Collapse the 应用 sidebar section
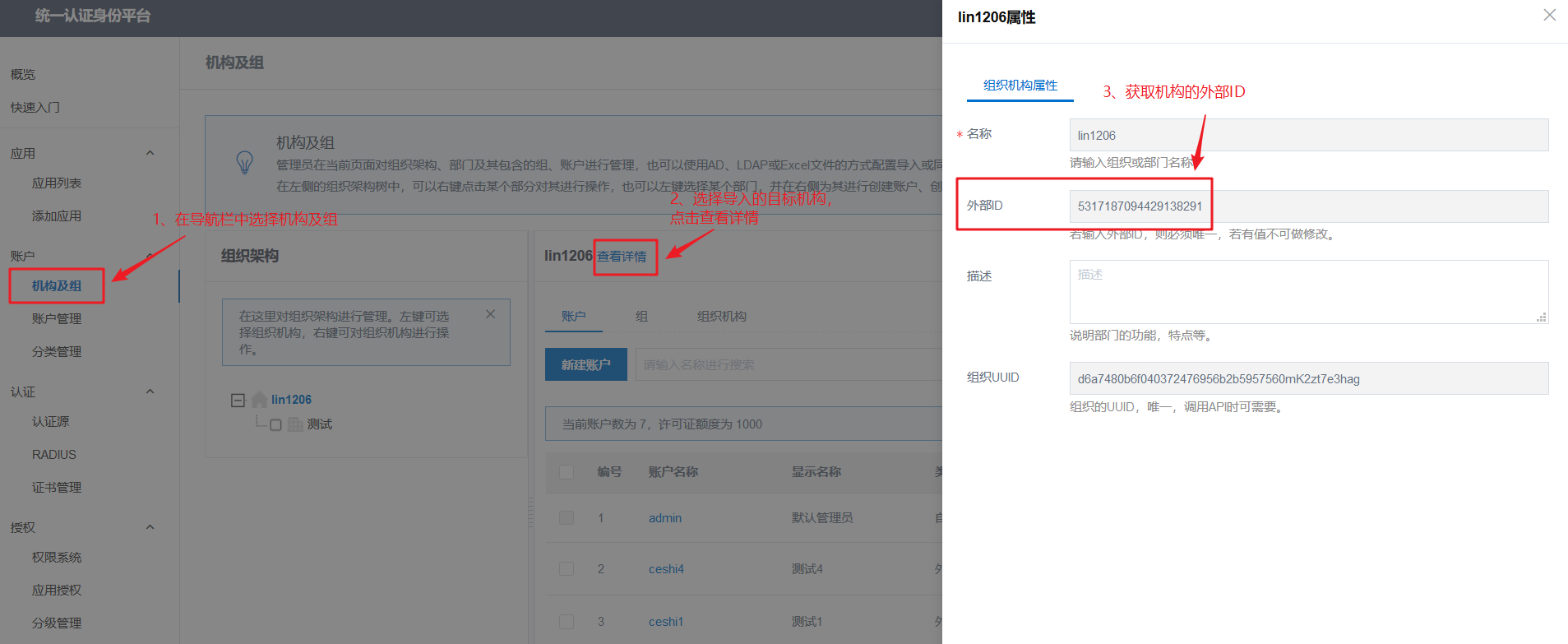This screenshot has height=644, width=1568. (x=150, y=153)
